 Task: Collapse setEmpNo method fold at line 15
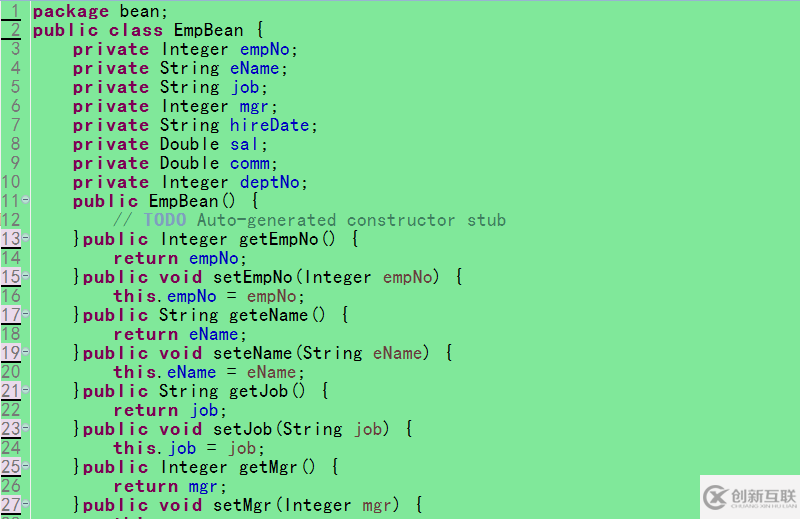26,276
